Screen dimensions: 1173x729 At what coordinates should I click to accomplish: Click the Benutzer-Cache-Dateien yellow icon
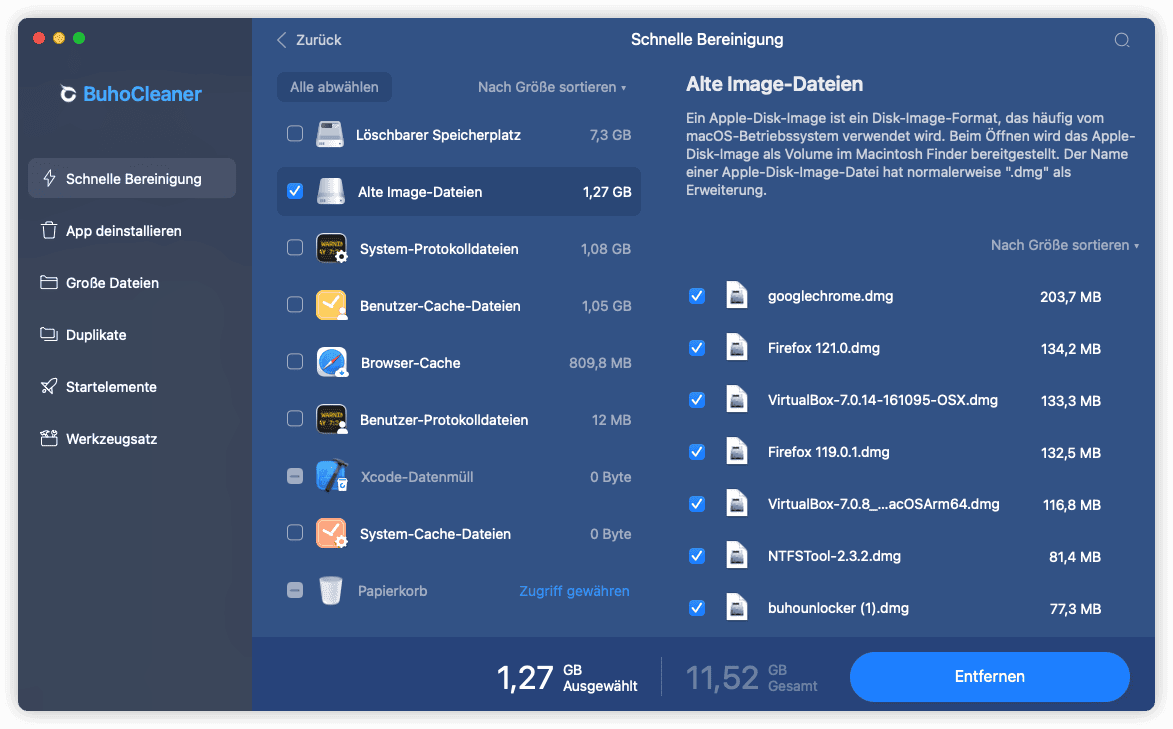(x=331, y=305)
